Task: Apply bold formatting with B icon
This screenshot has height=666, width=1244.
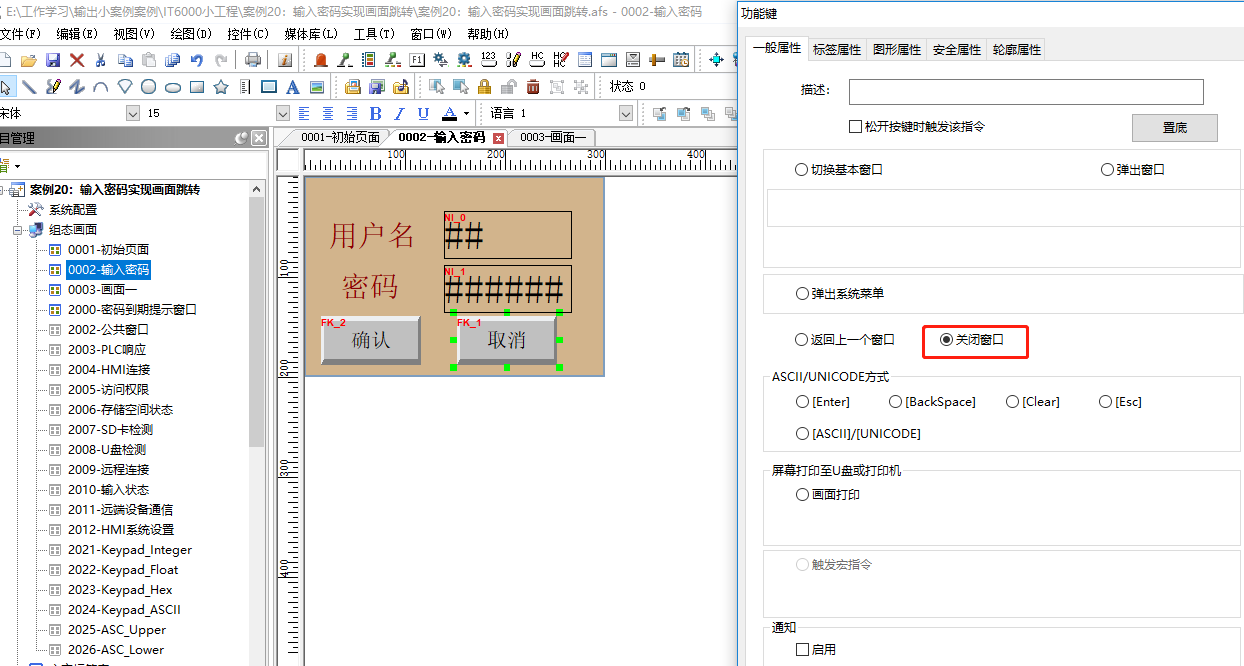Action: (376, 113)
